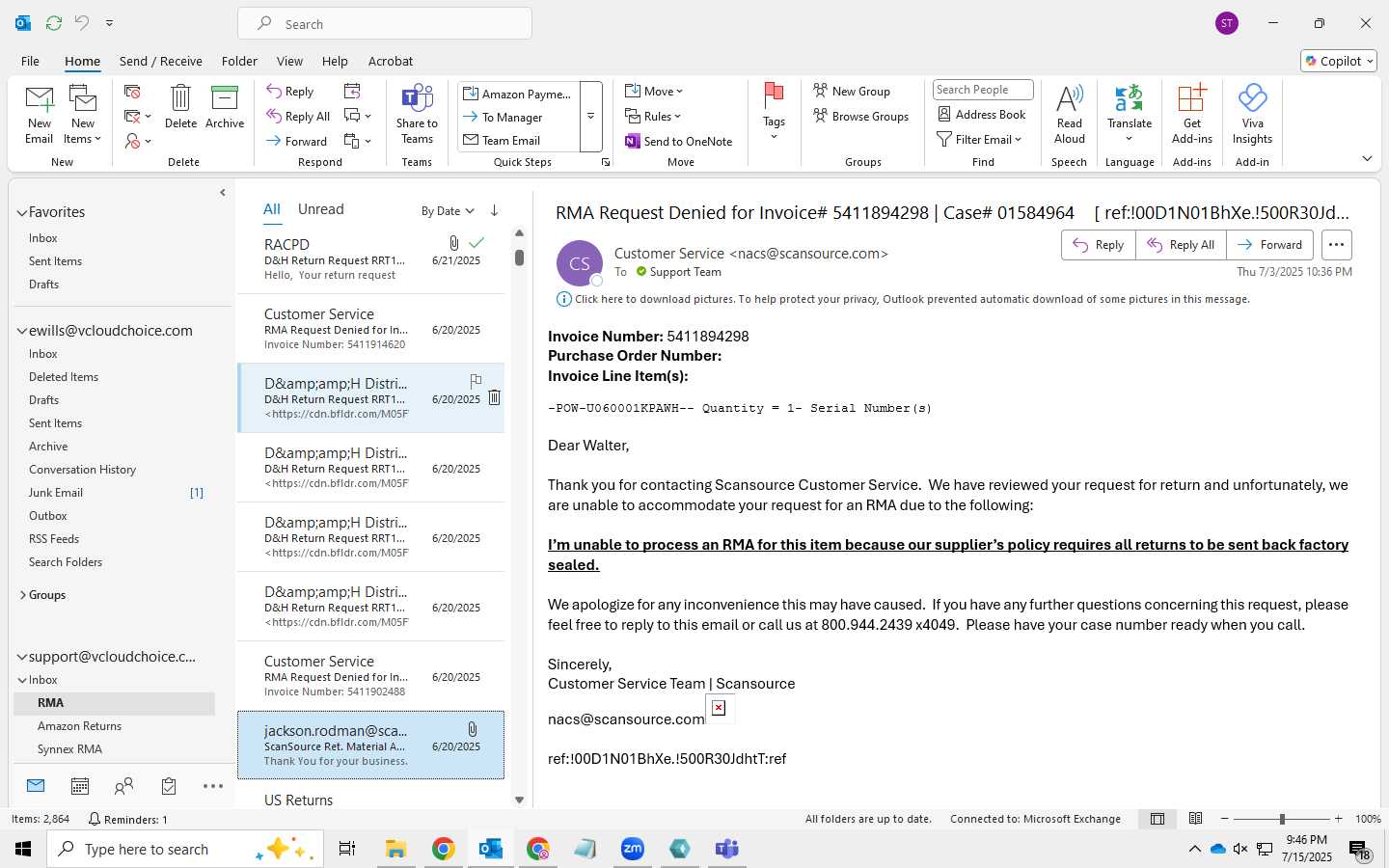Open Viva Insights add-in
The image size is (1389, 868).
pos(1252,113)
